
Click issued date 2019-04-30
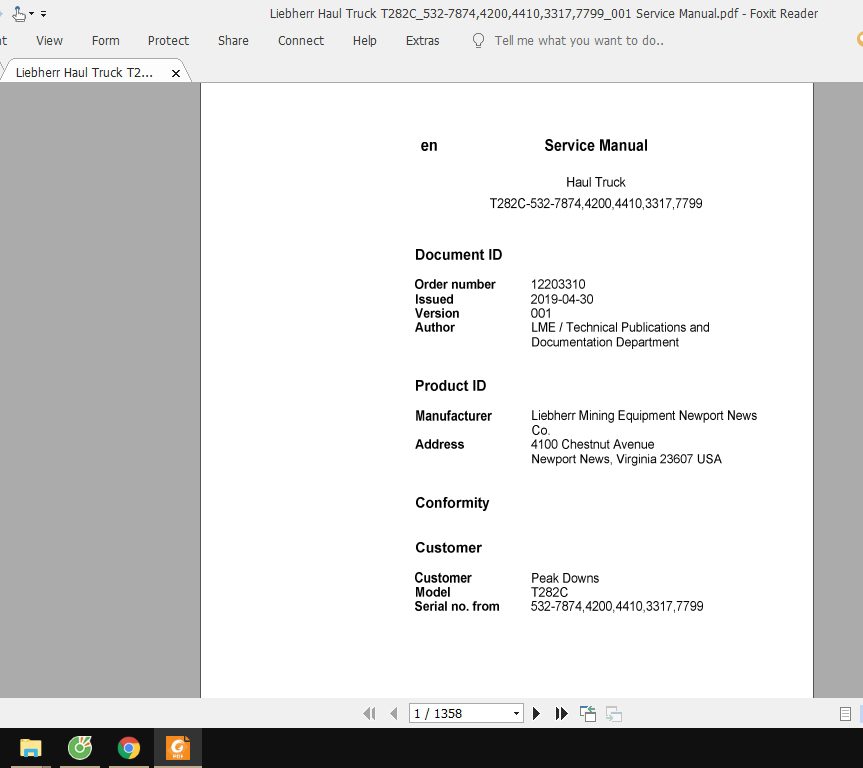click(562, 299)
